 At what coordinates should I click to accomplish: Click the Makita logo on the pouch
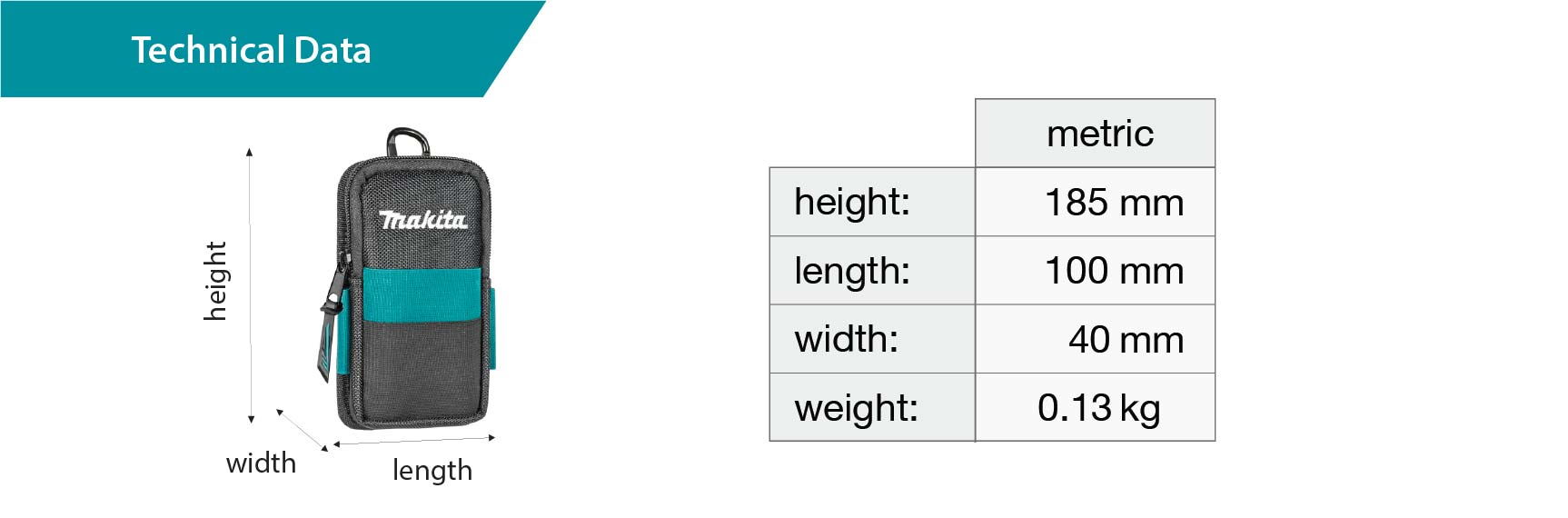(422, 220)
